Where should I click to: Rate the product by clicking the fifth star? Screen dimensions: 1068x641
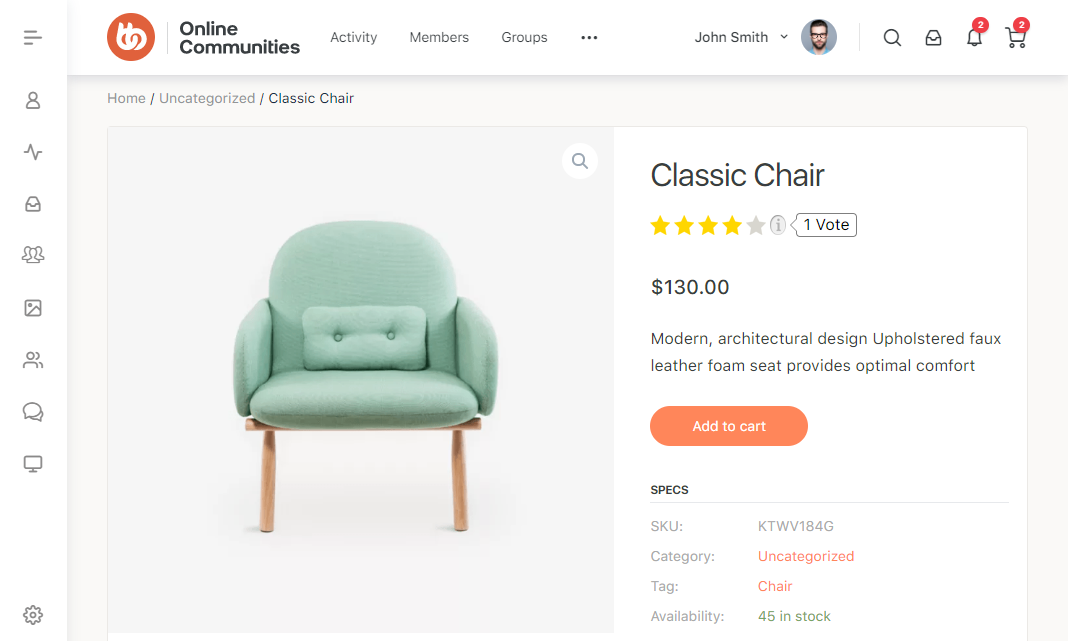[754, 225]
